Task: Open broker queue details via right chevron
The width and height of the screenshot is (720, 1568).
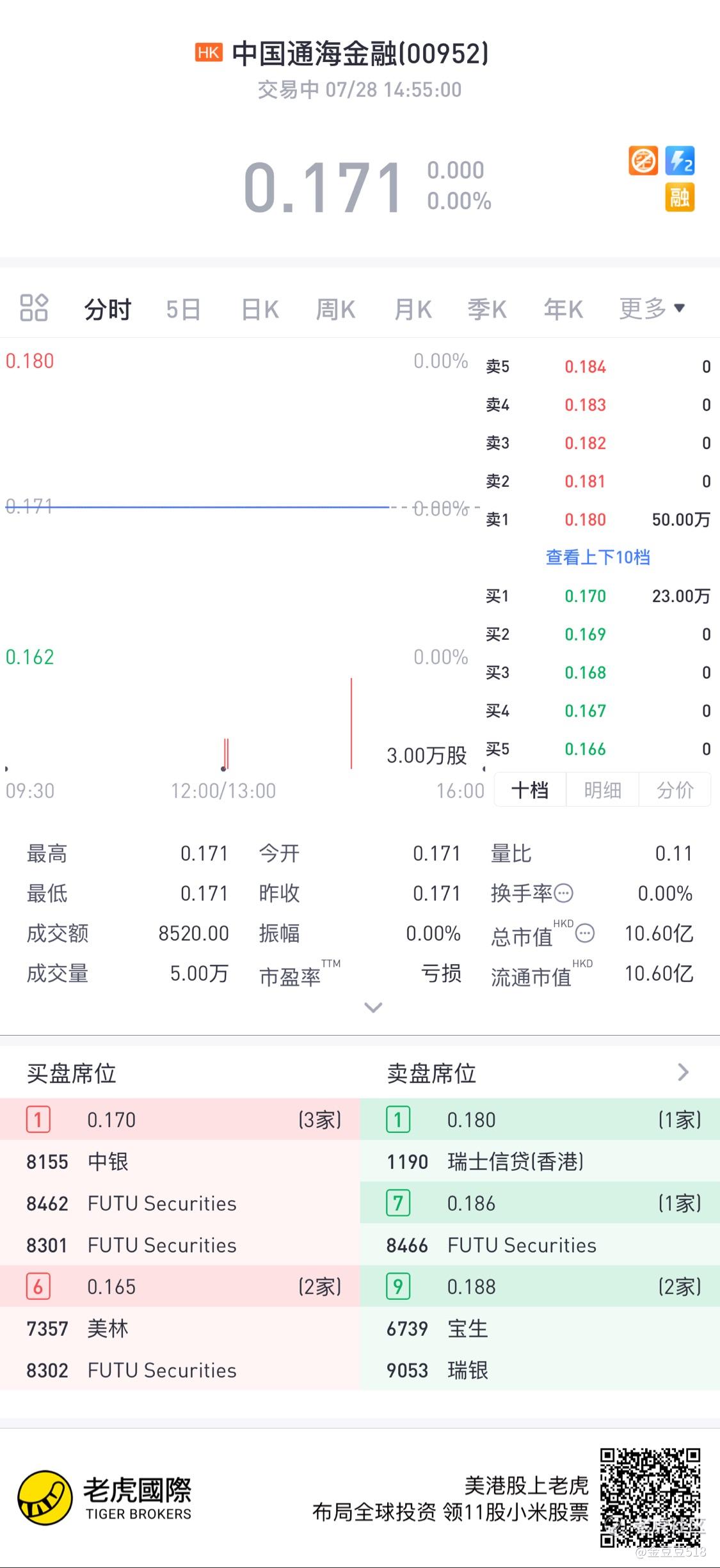Action: point(683,1072)
